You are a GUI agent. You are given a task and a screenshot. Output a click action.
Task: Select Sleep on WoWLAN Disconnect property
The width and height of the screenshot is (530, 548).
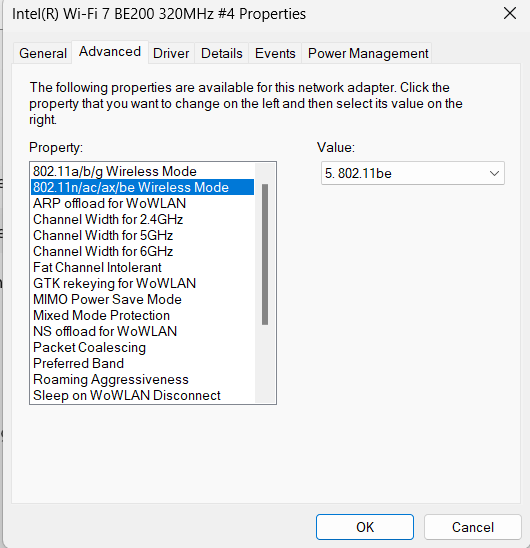tap(142, 396)
